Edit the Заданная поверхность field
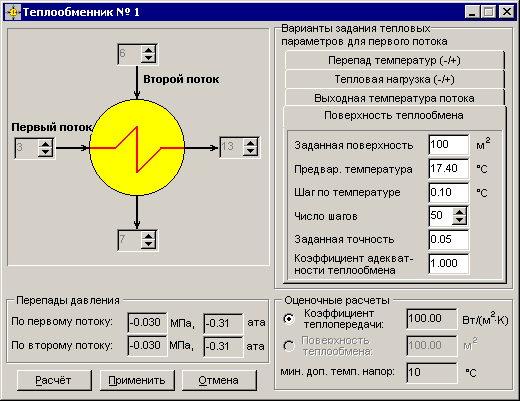This screenshot has width=520, height=401. point(448,145)
